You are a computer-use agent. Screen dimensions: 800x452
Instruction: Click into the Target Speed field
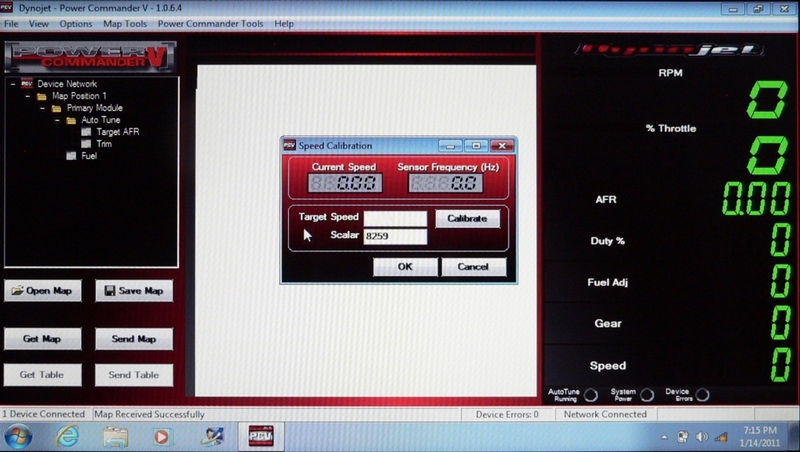[x=395, y=218]
